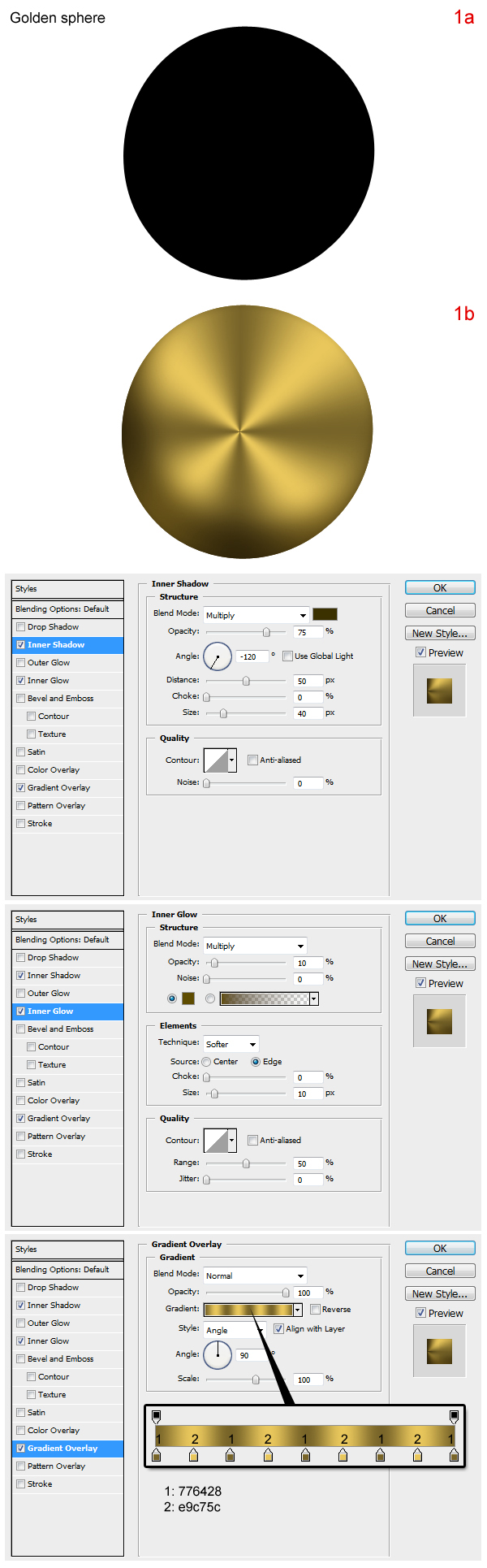This screenshot has width=487, height=1568.
Task: Open the Technique Softer dropdown
Action: coord(231,1044)
